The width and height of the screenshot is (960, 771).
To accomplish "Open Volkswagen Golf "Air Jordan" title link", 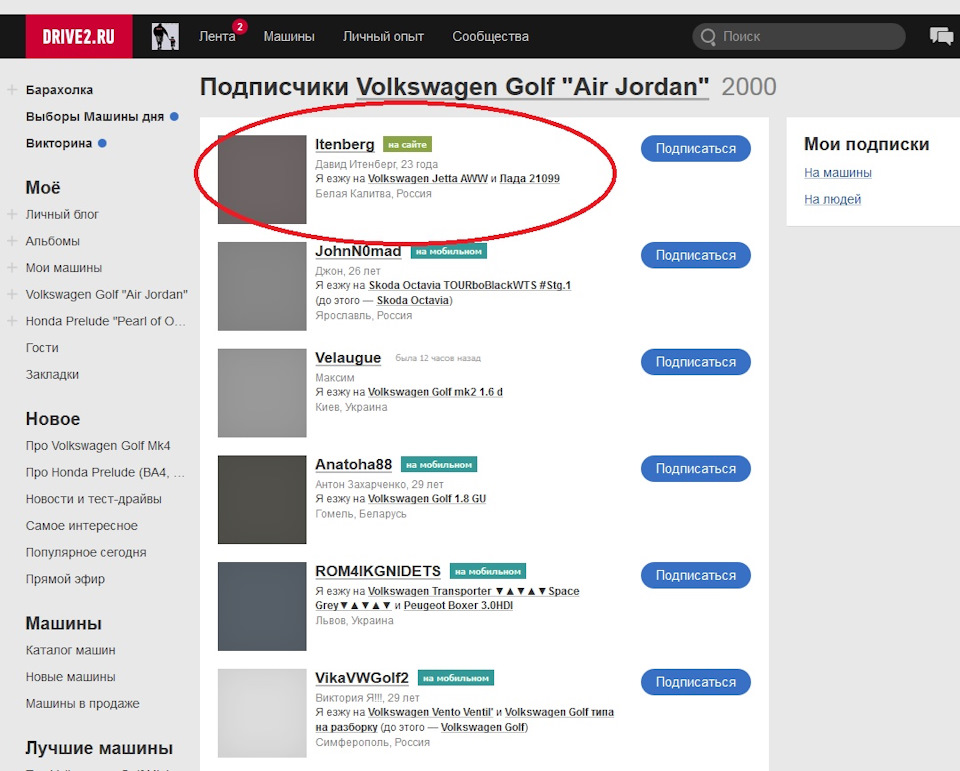I will 533,87.
